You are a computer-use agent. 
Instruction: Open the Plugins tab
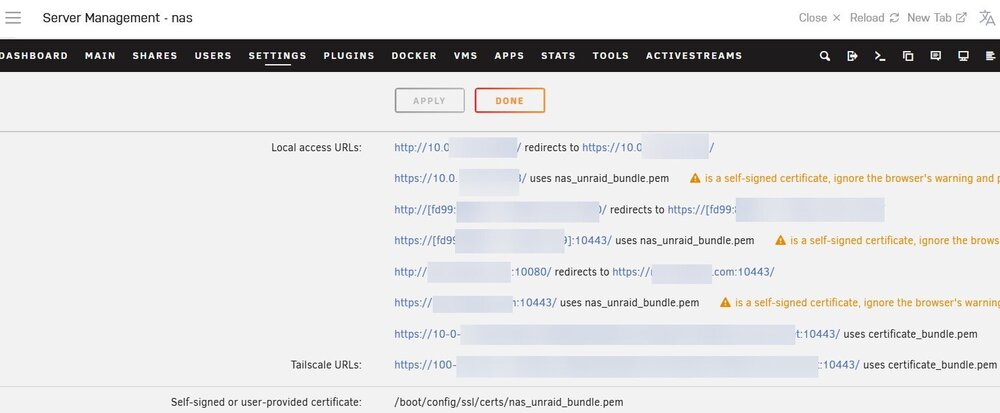[x=349, y=55]
